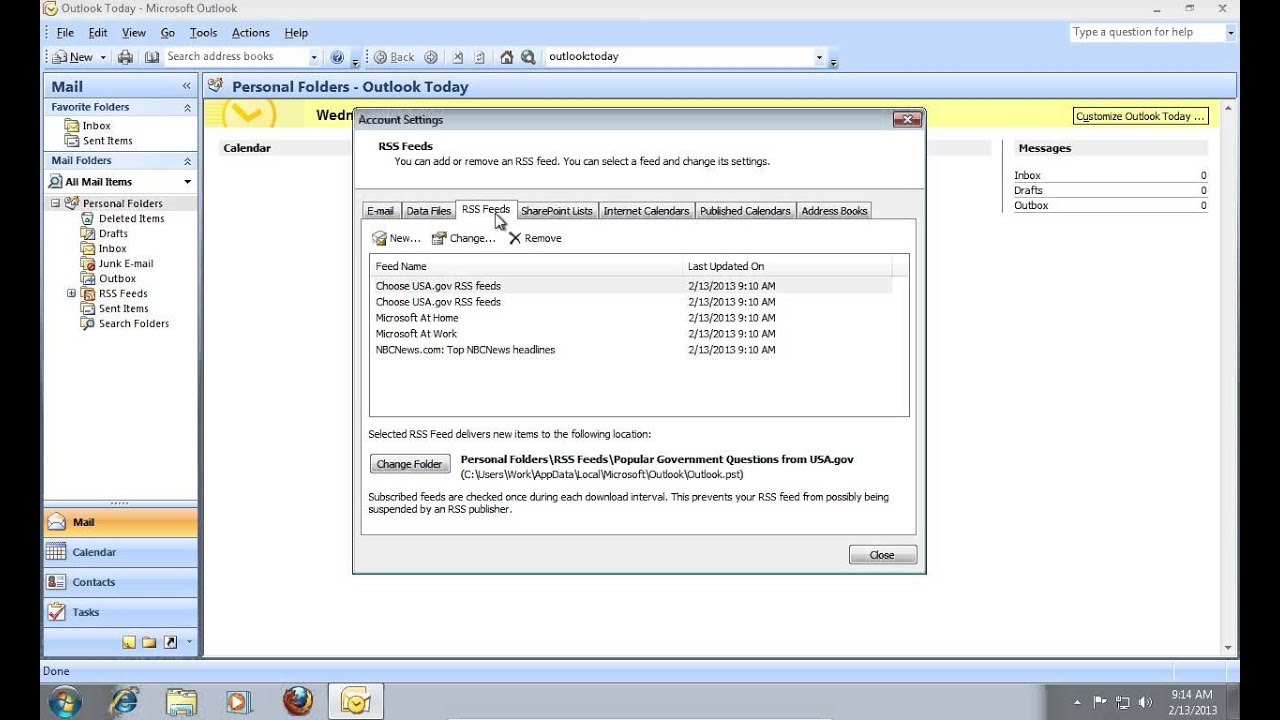Click the Help question mark icon
Viewport: 1280px width, 720px height.
point(337,57)
